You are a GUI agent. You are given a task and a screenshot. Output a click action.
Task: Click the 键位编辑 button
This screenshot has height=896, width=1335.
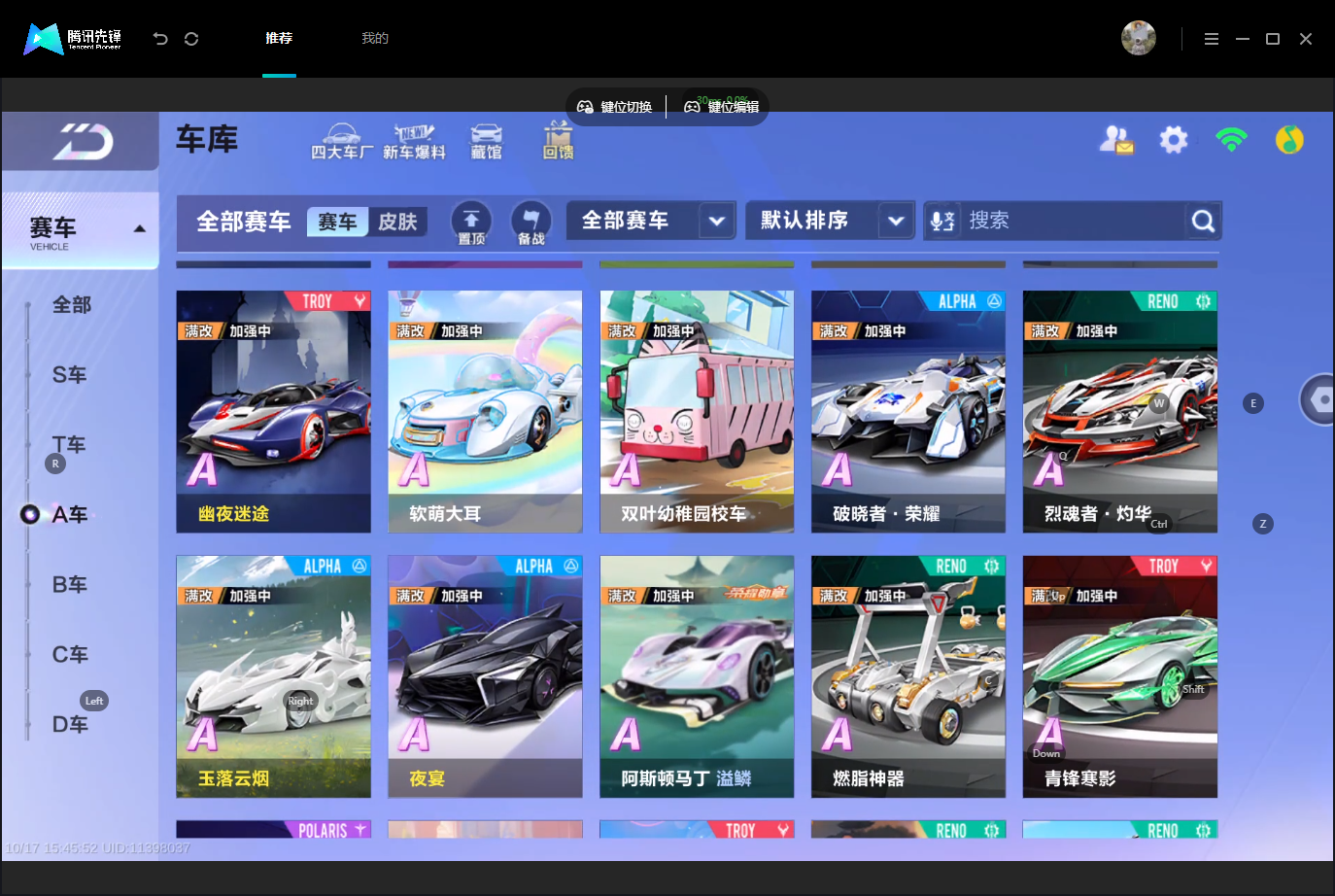(x=722, y=107)
